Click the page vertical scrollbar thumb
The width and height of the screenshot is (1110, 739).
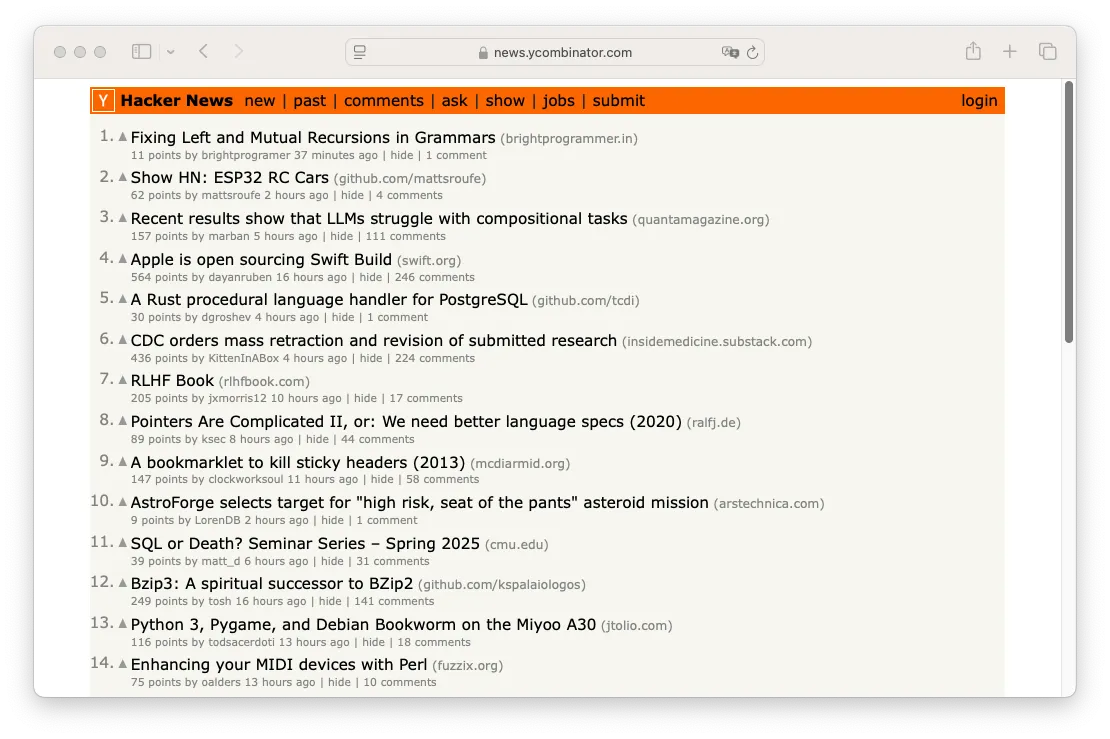coord(1069,212)
